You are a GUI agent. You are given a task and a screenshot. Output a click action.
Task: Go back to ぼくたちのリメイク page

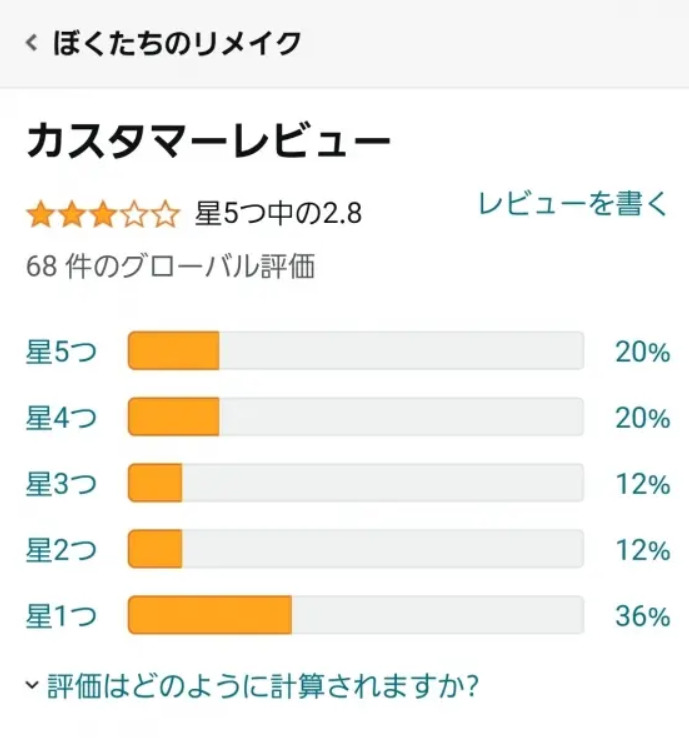pos(176,43)
